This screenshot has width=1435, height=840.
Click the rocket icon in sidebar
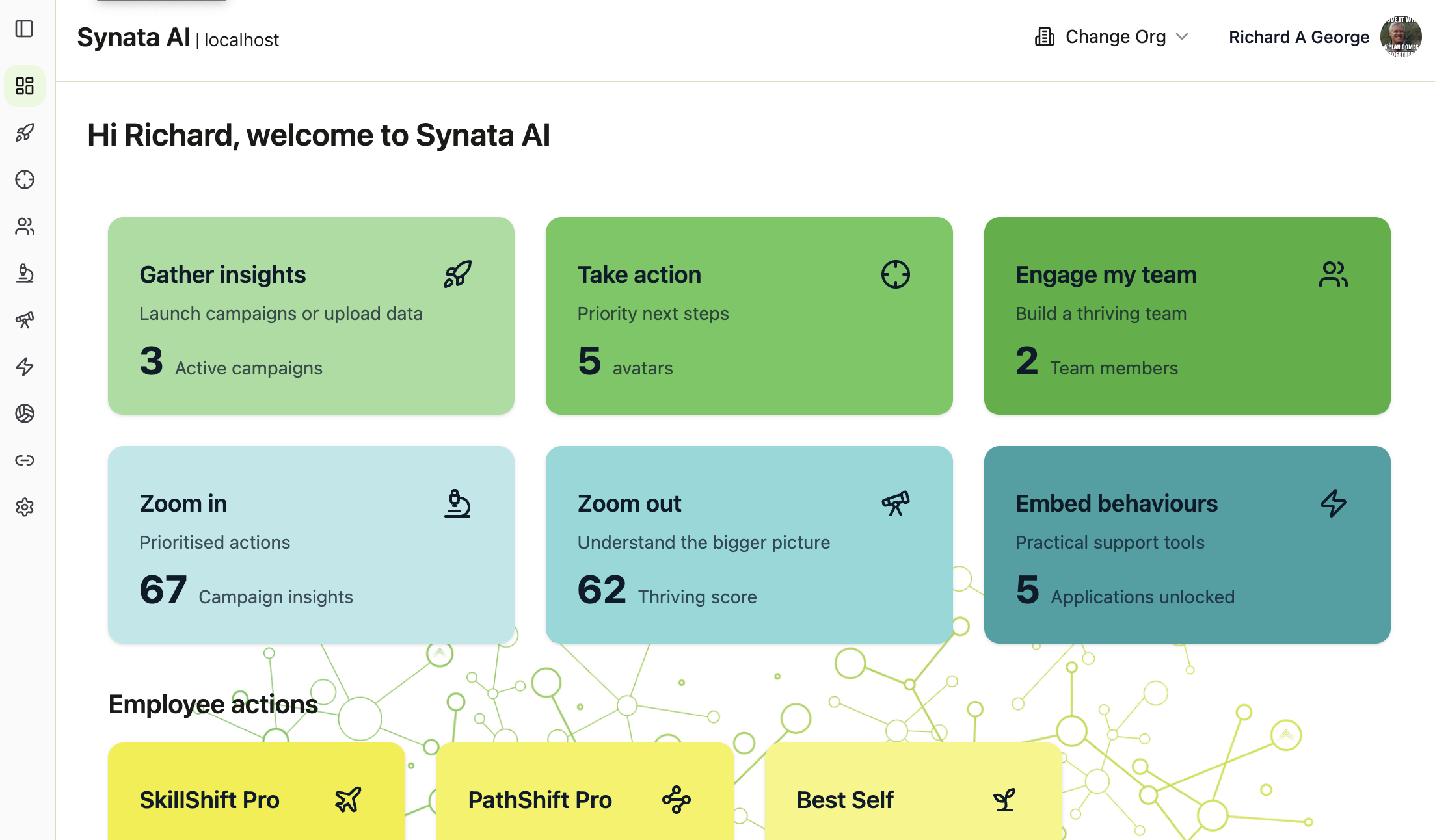coord(25,133)
